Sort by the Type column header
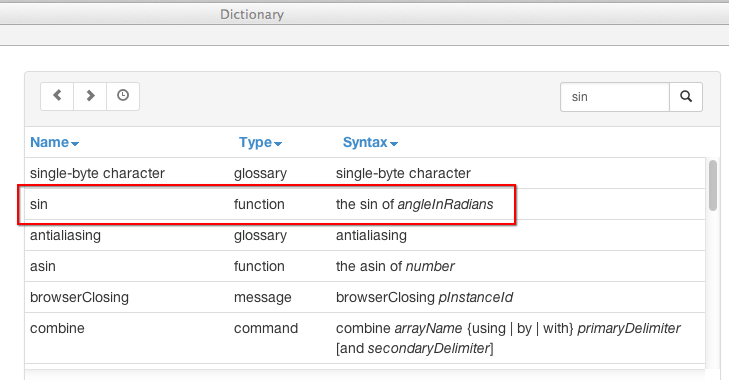This screenshot has width=729, height=380. [260, 142]
